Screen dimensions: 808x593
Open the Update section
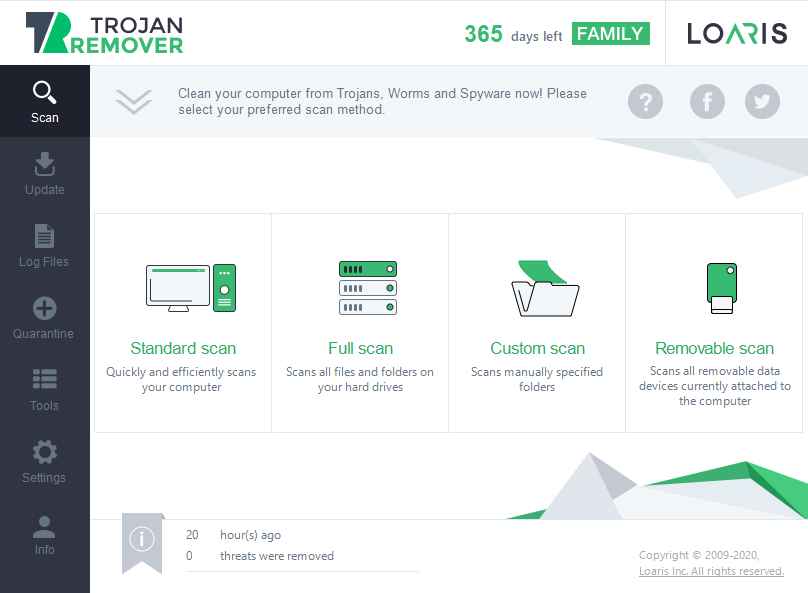click(x=45, y=174)
